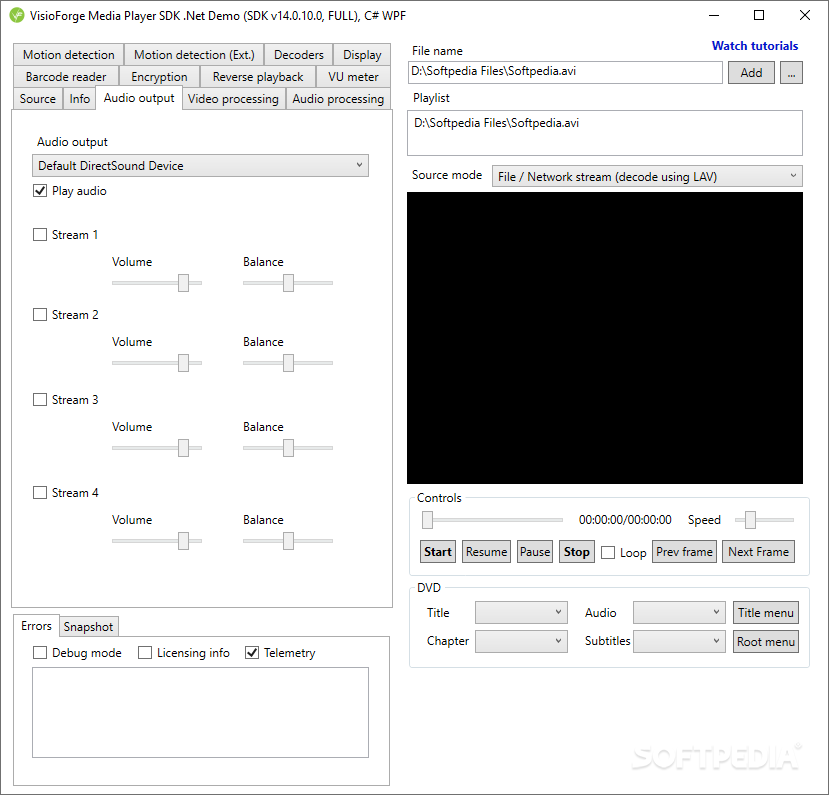This screenshot has width=829, height=795.
Task: Open the Audio processing tab
Action: pyautogui.click(x=338, y=99)
